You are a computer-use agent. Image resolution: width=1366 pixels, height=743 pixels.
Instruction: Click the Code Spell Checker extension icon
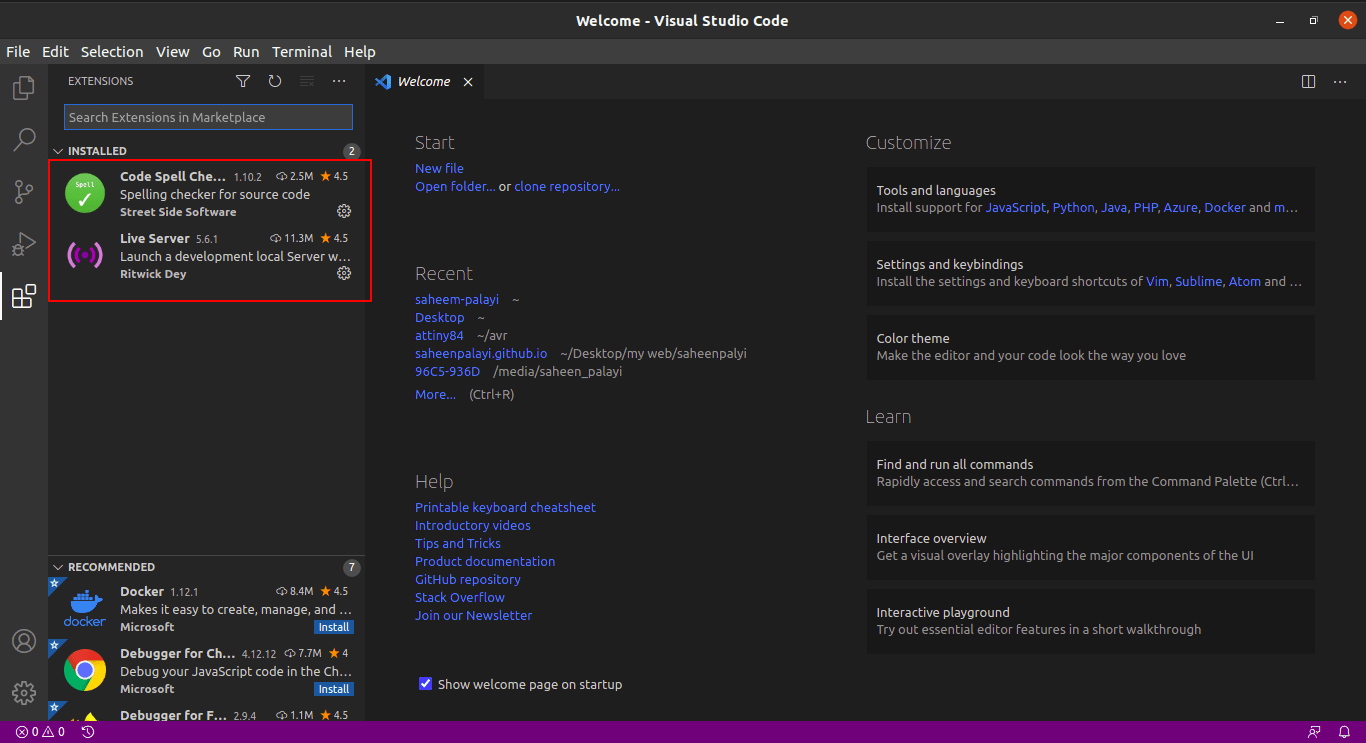point(85,193)
